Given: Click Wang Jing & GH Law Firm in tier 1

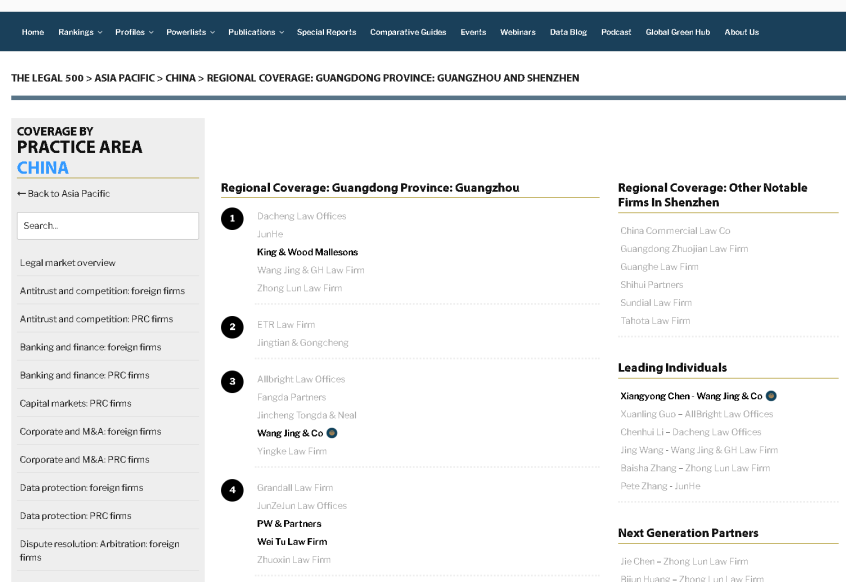Looking at the screenshot, I should tap(310, 270).
